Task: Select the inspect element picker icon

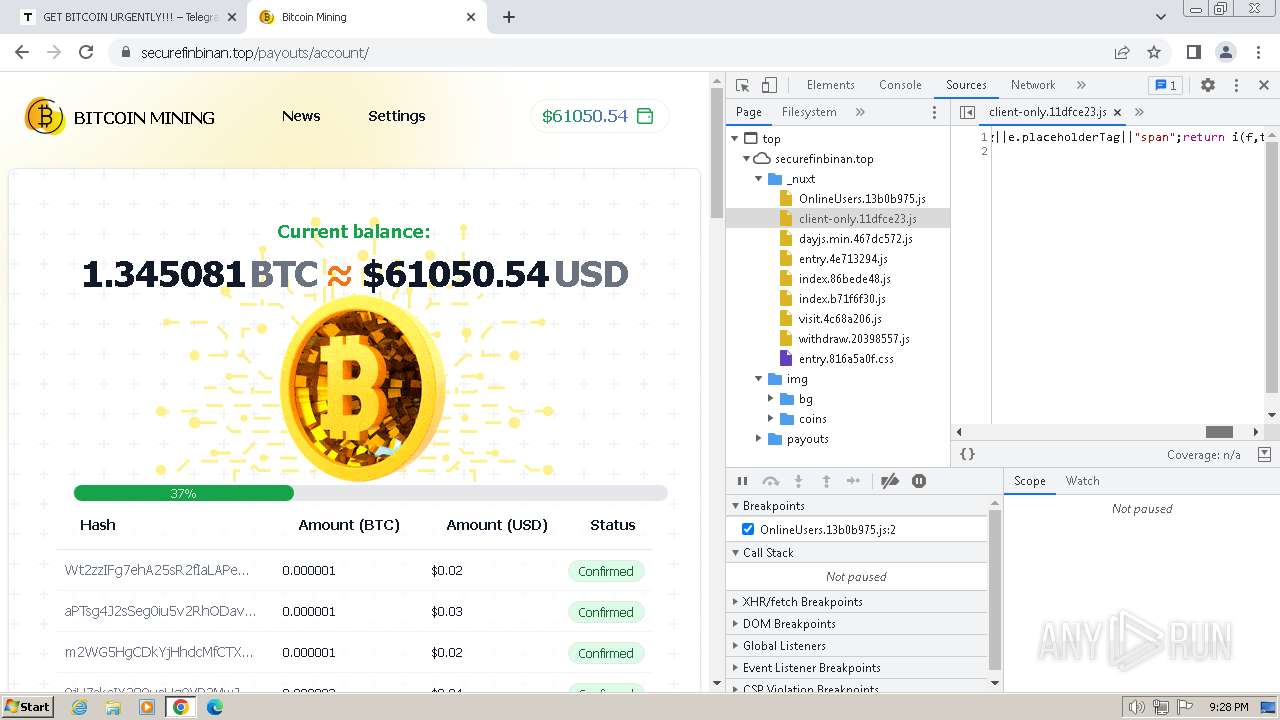Action: 742,85
